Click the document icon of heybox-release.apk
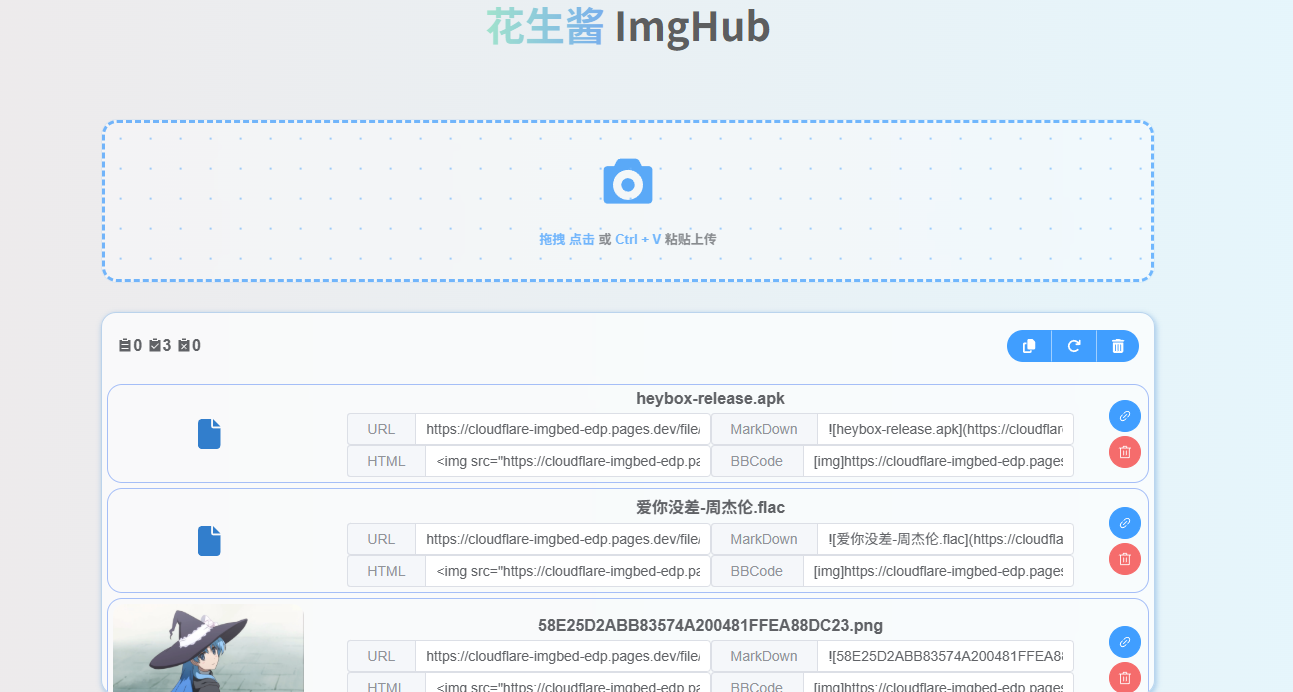The width and height of the screenshot is (1293, 692). coord(209,434)
